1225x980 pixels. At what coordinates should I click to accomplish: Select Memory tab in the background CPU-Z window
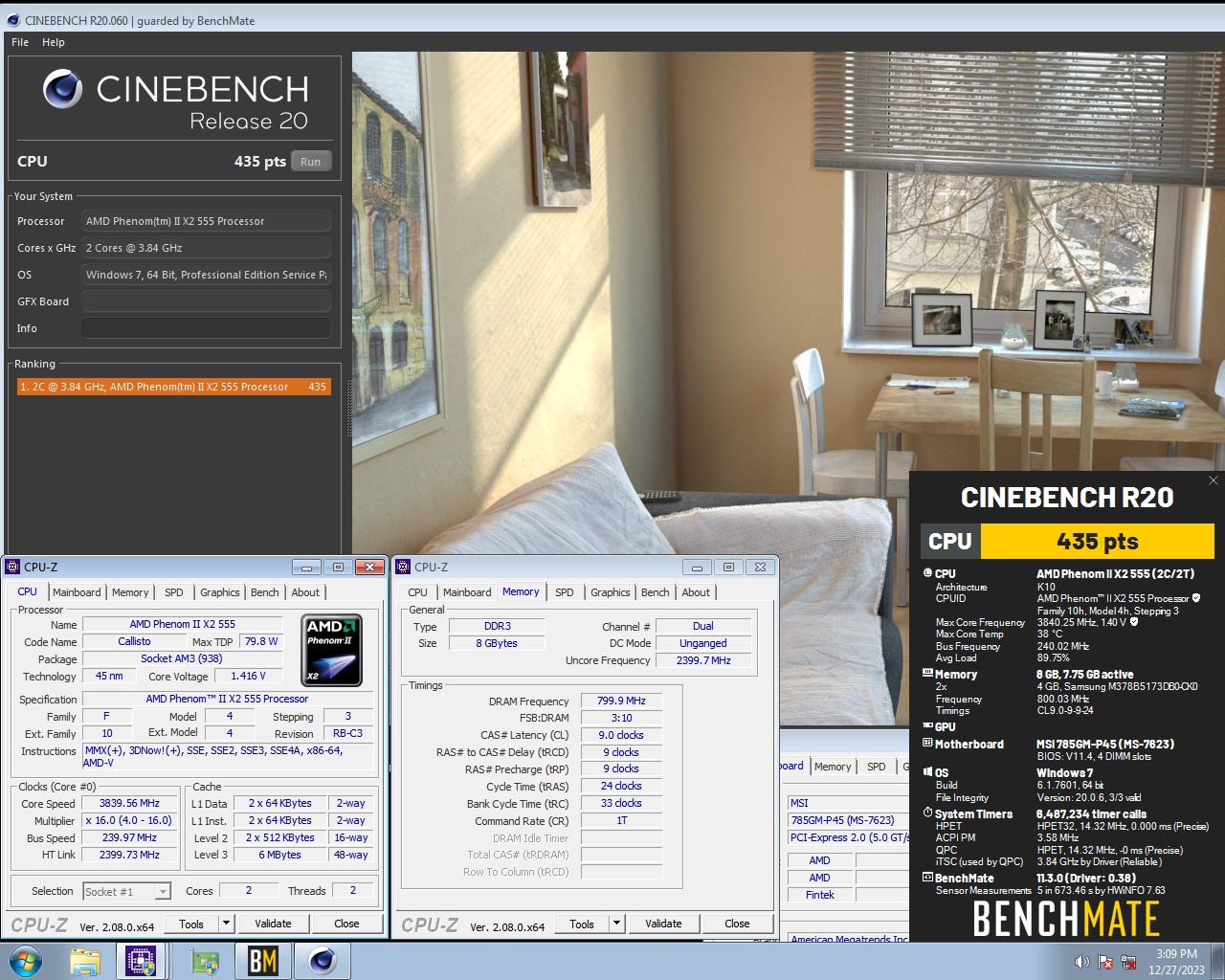pos(833,767)
